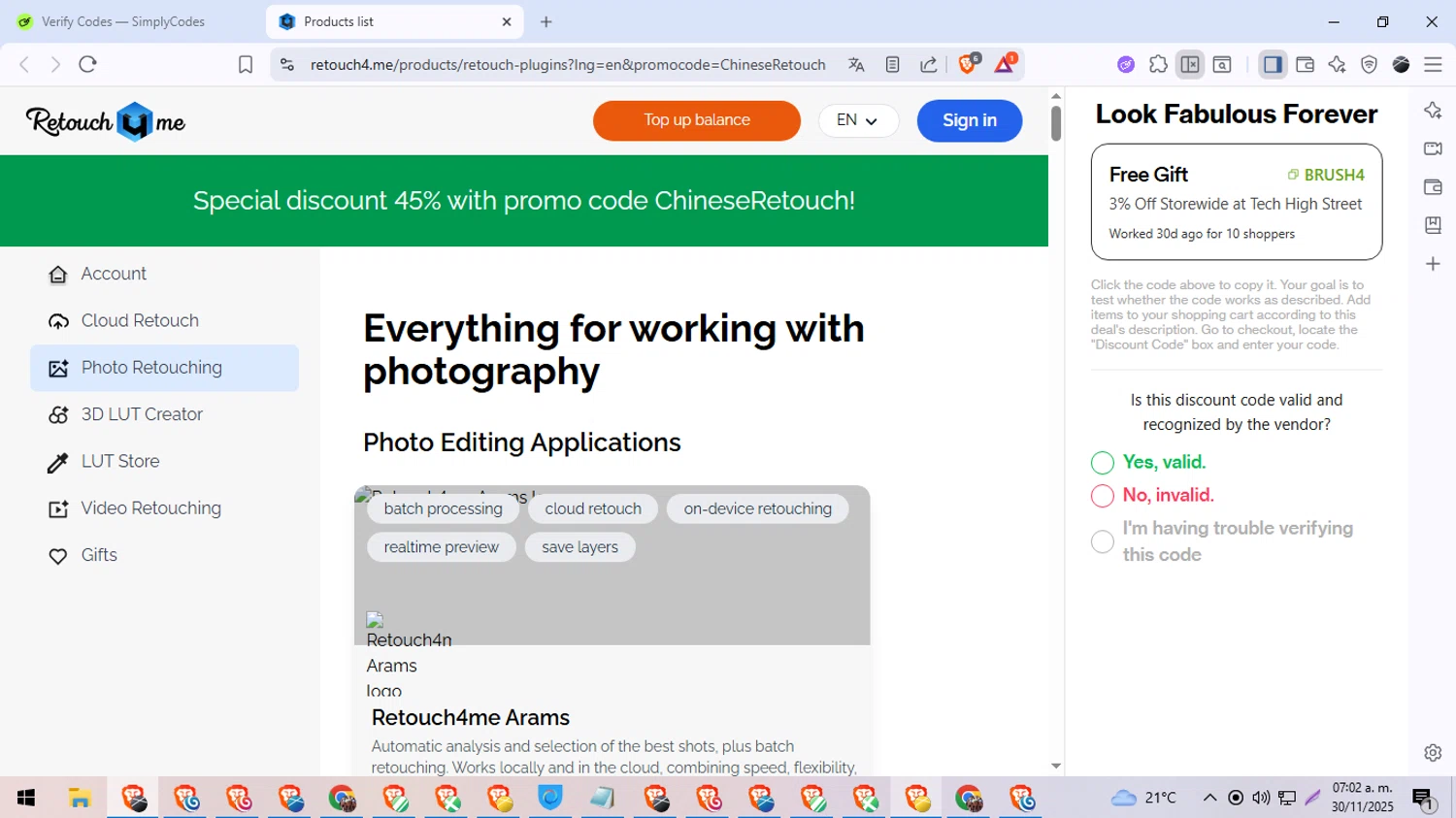Click the page's vertical scrollbar thumb
This screenshot has height=818, width=1456.
(x=1056, y=123)
